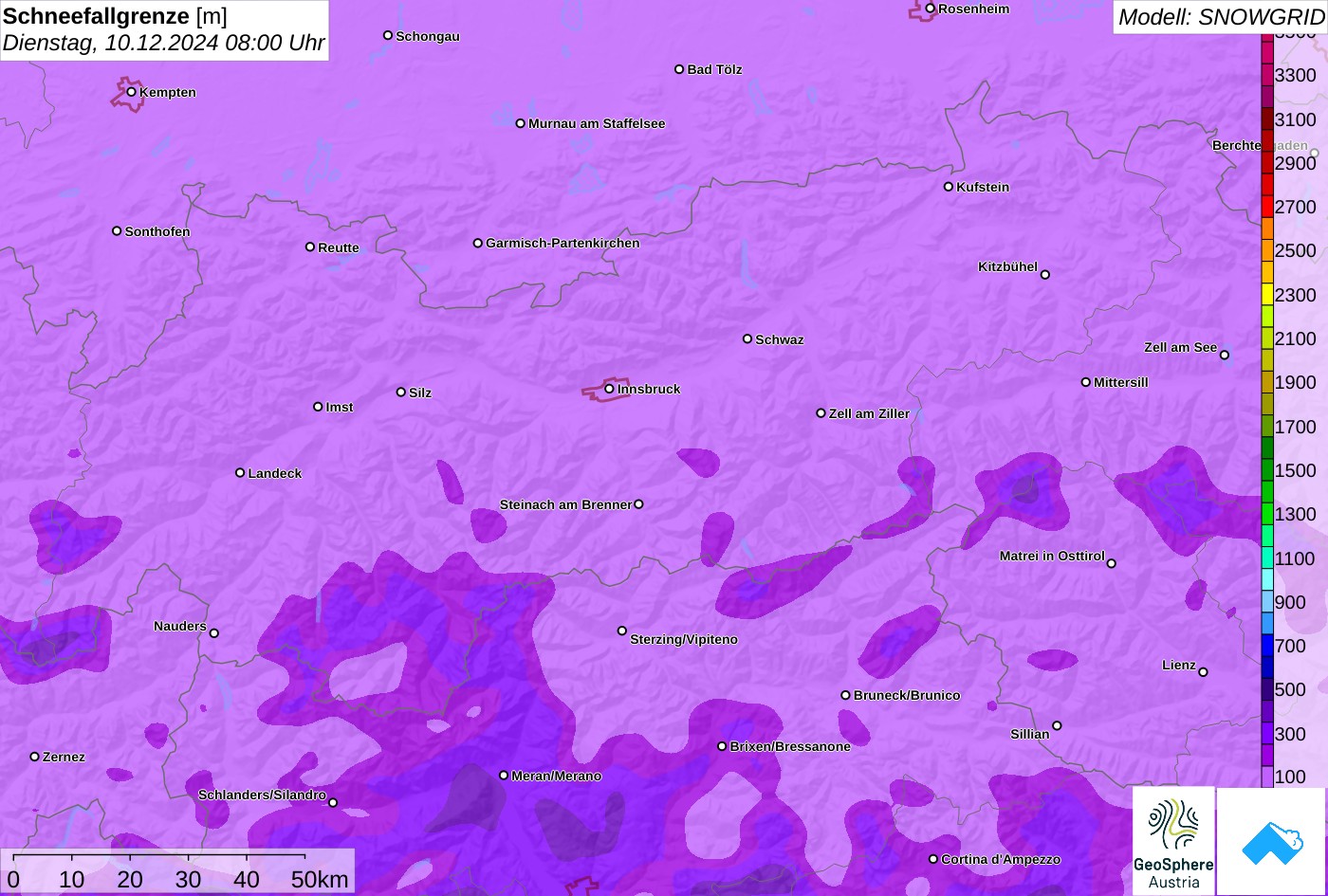Click the '1900' legend value

click(x=1296, y=382)
